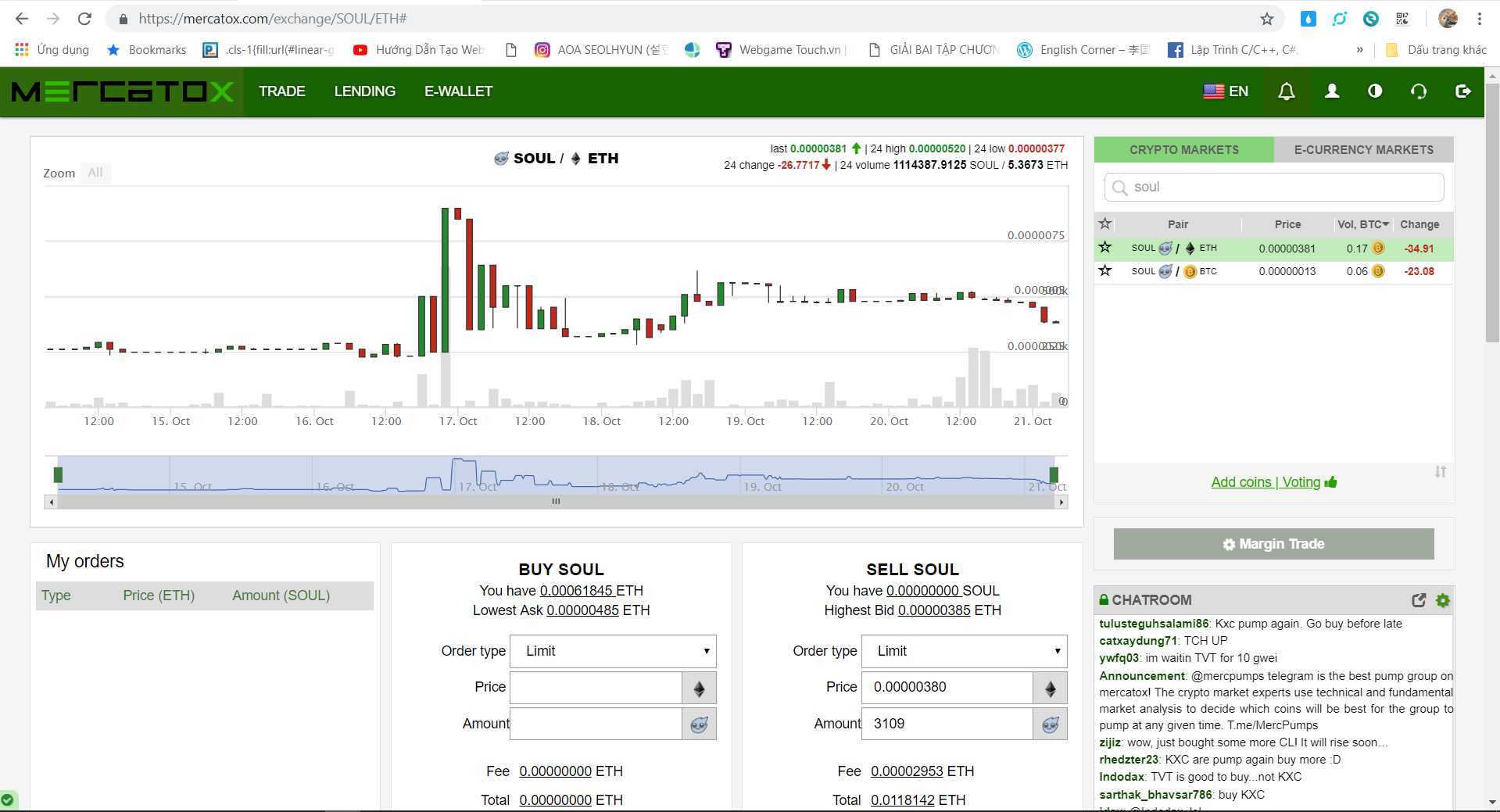Show more bookmarks with the chevron
The image size is (1500, 812).
[x=1360, y=50]
